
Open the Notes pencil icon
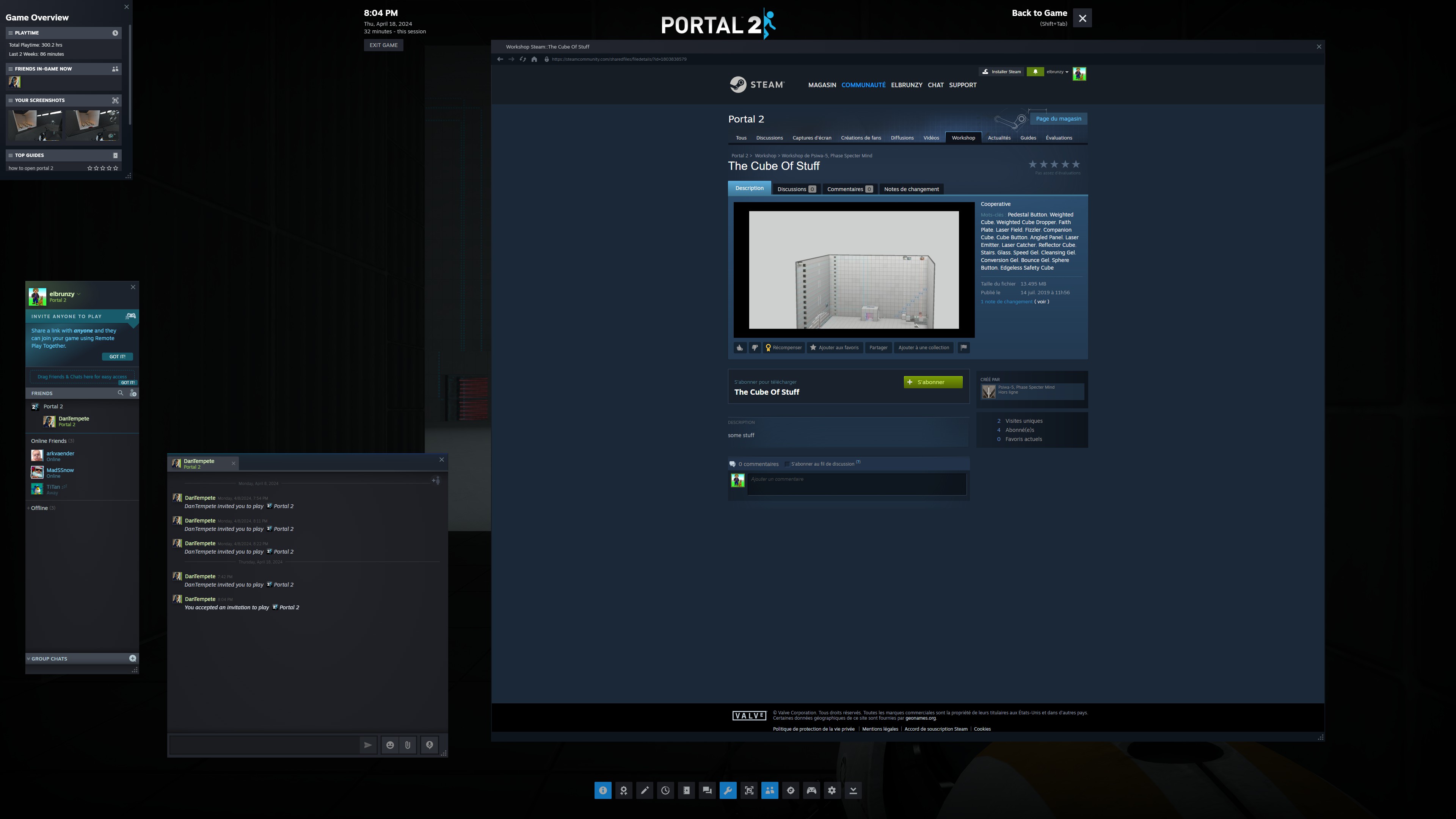[644, 791]
